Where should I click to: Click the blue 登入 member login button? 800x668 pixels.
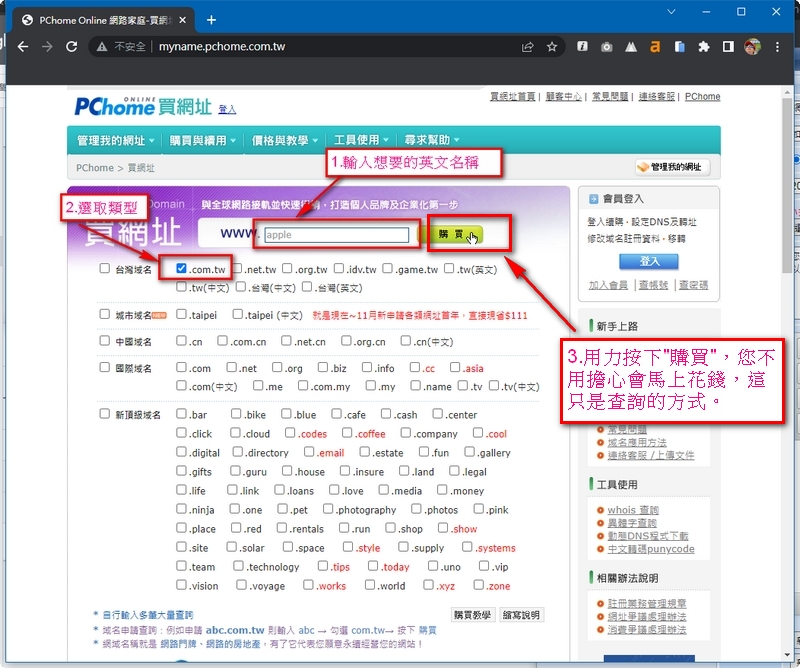650,261
